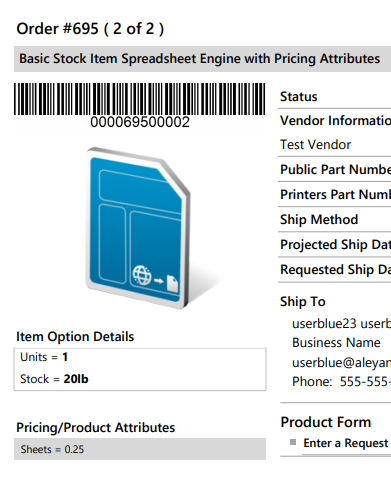This screenshot has width=391, height=483.
Task: Click the barcode image
Action: 140,99
